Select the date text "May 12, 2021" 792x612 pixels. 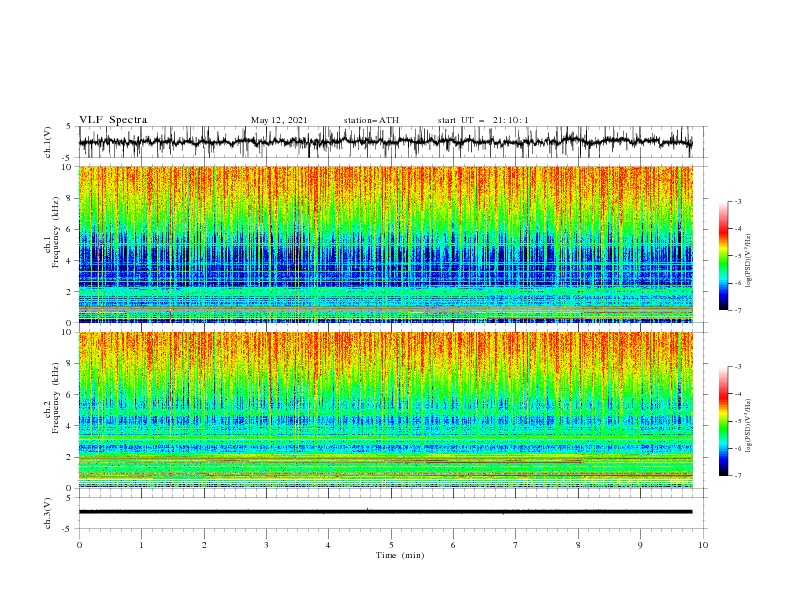pyautogui.click(x=279, y=120)
